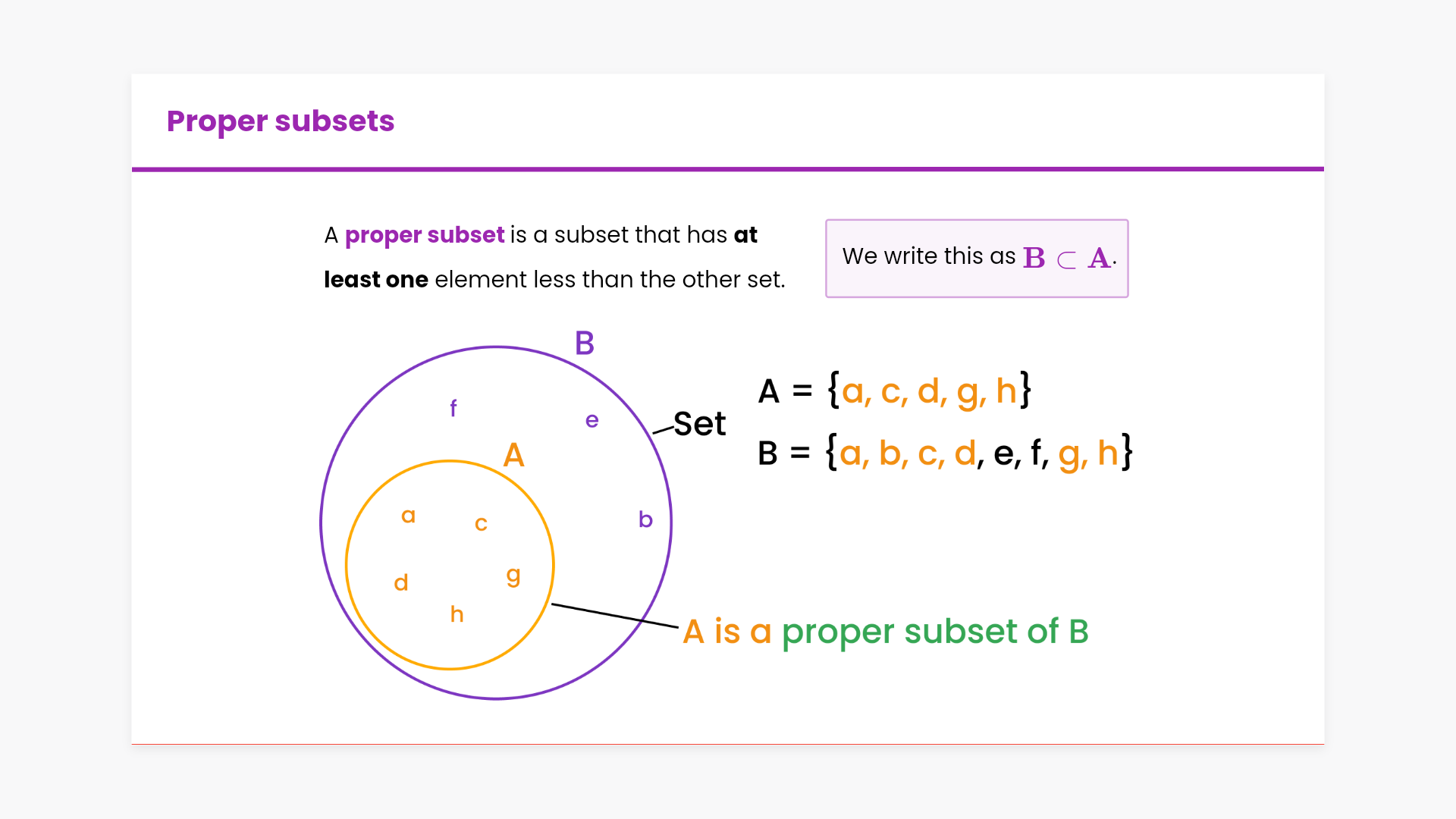Screen dimensions: 1456x819
Task: Click the set definition line starting "B ="
Action: point(944,453)
